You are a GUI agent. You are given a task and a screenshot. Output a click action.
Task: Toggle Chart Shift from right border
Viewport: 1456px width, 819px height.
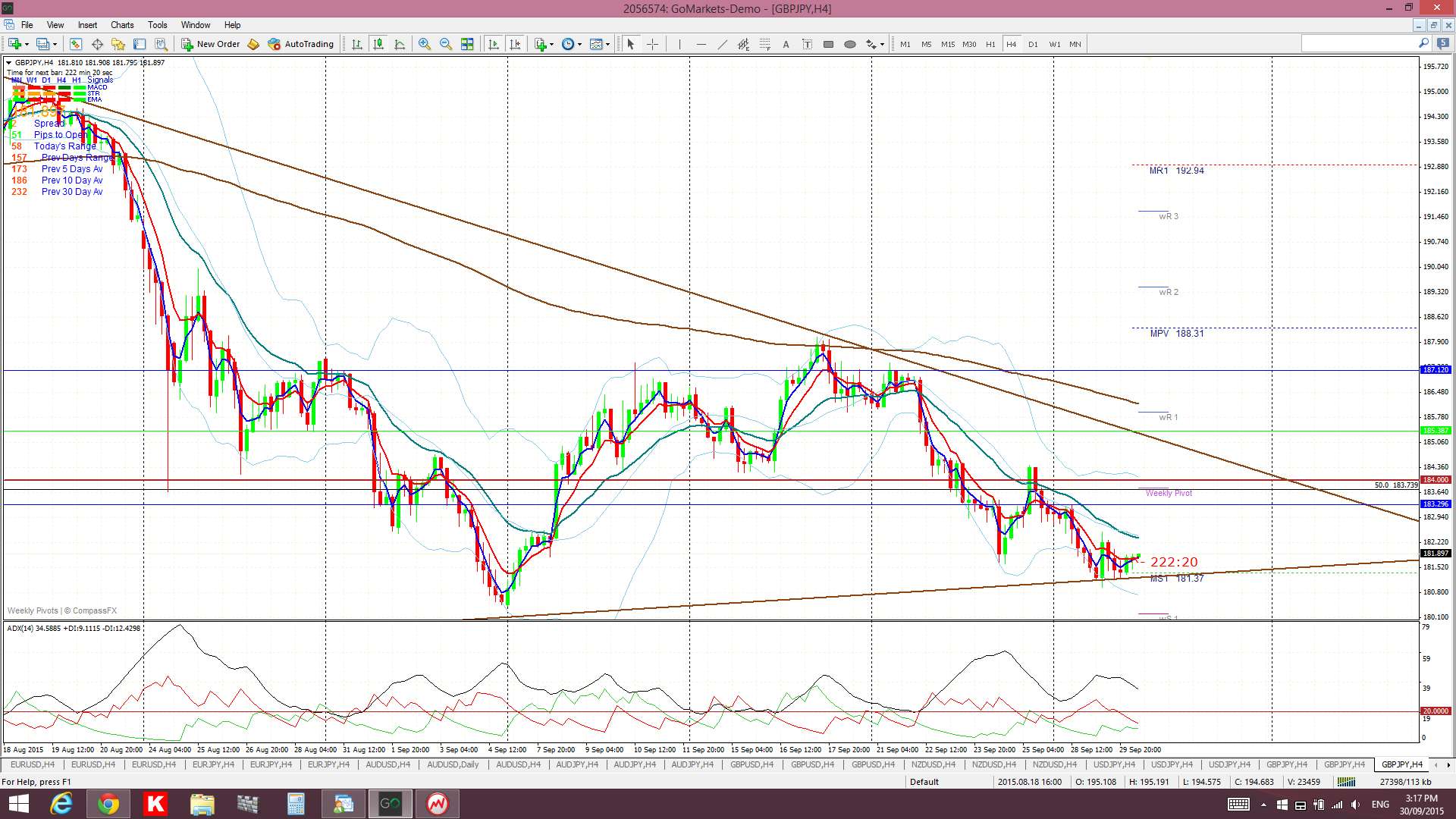point(515,44)
